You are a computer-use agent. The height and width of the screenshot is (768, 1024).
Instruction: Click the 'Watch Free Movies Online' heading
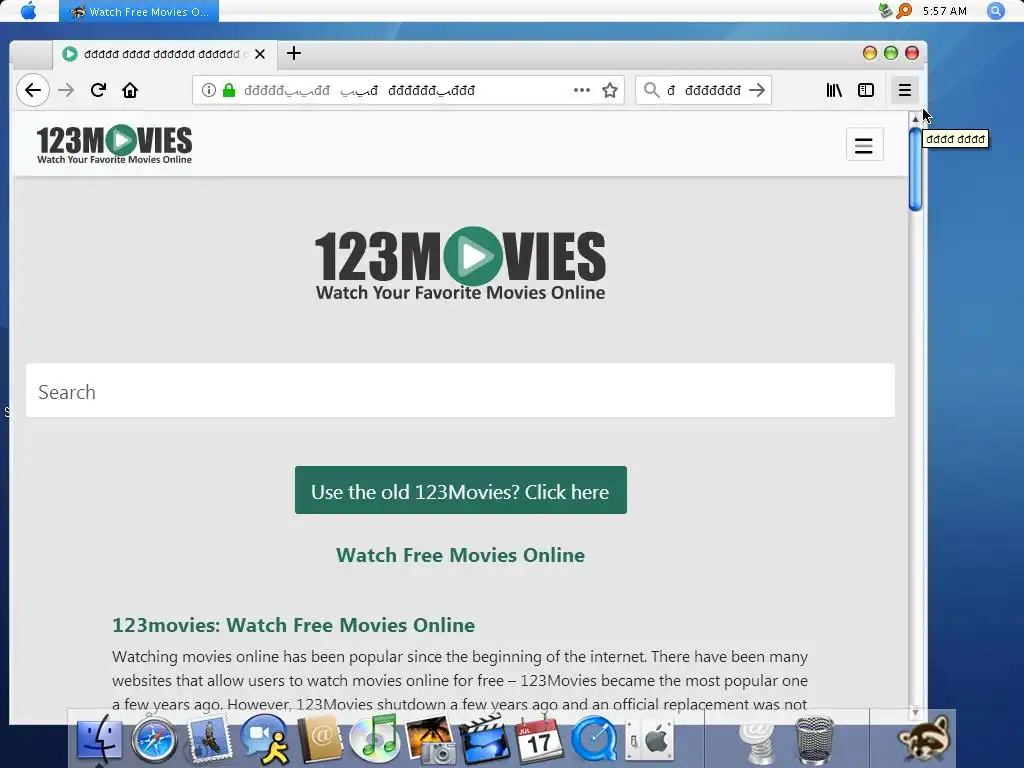[460, 555]
